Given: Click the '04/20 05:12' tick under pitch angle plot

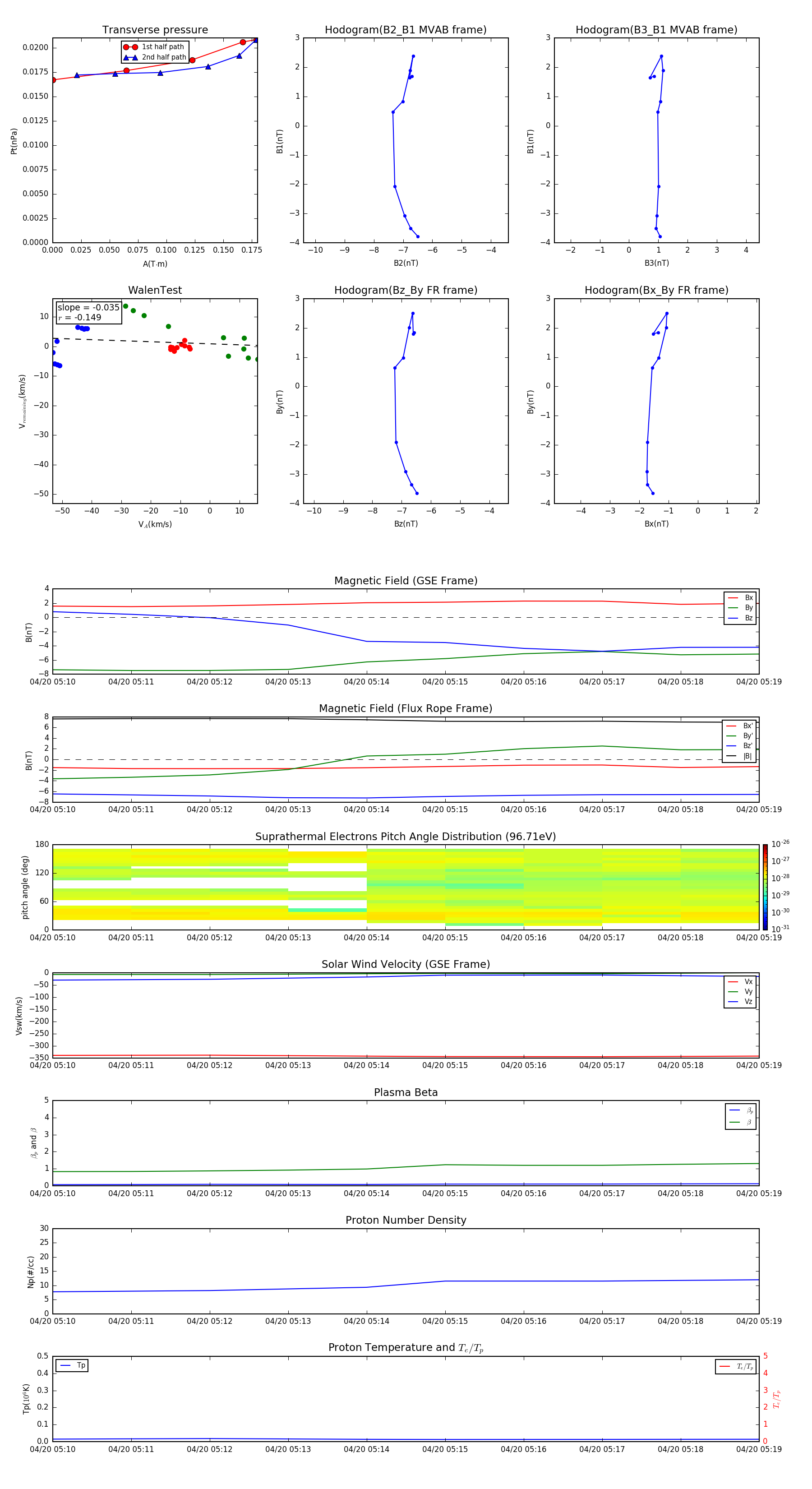Looking at the screenshot, I should click(x=209, y=938).
